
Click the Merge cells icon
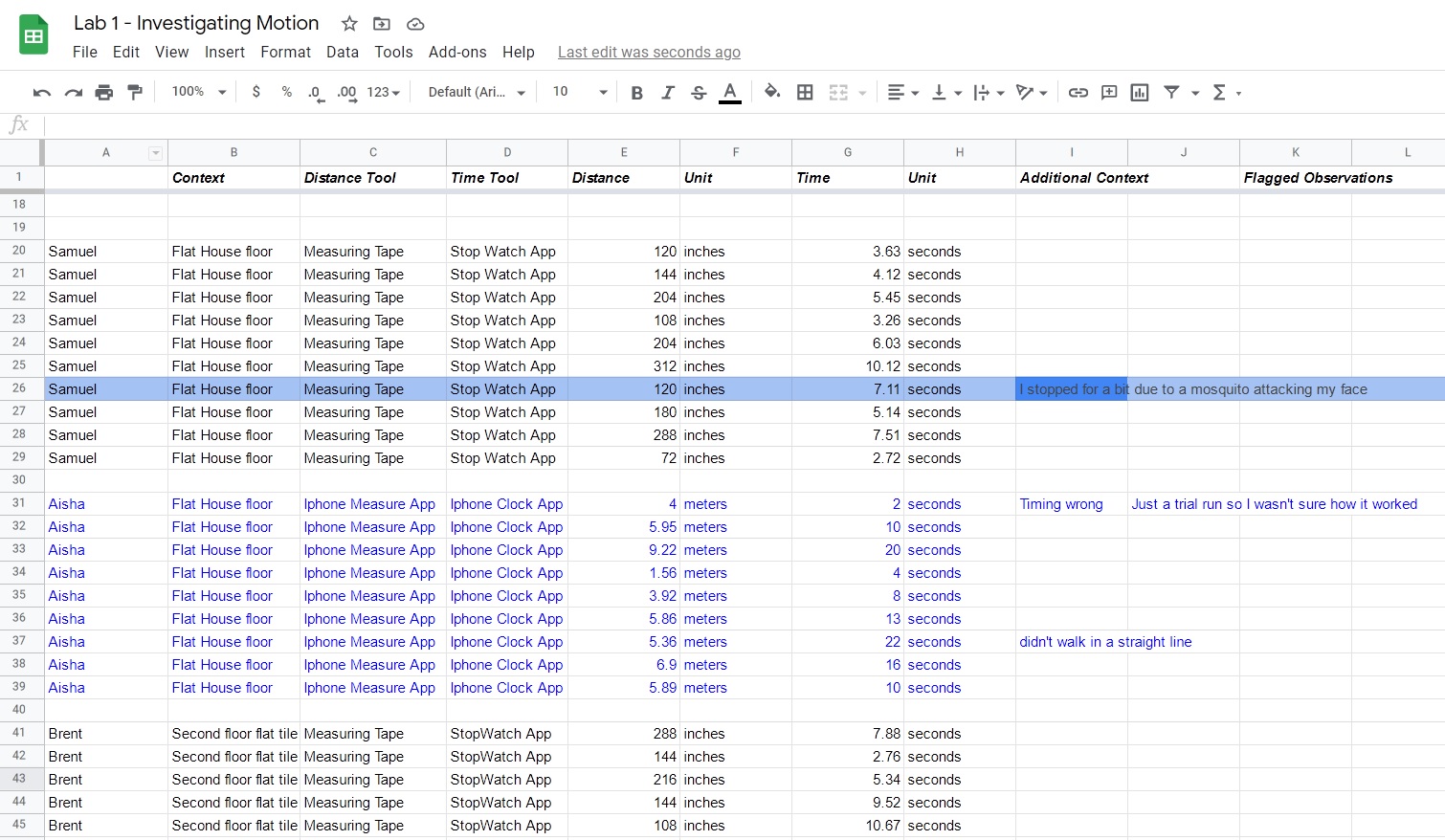(838, 93)
